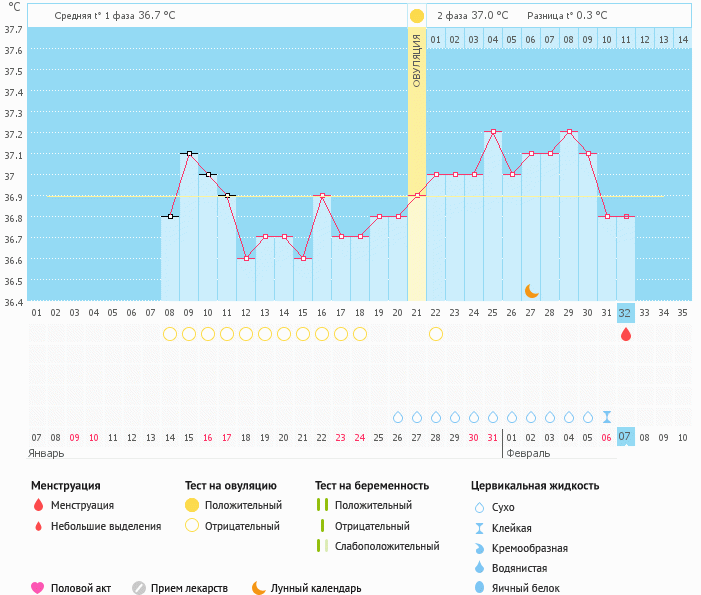Click the negative ovulation test circle under day 08
The height and width of the screenshot is (595, 701).
(x=170, y=334)
